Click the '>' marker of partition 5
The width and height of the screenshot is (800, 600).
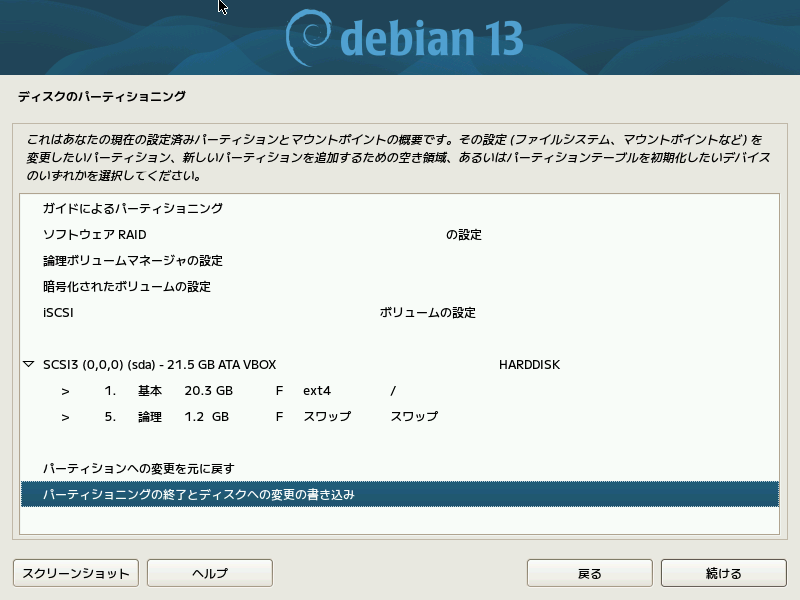[65, 417]
